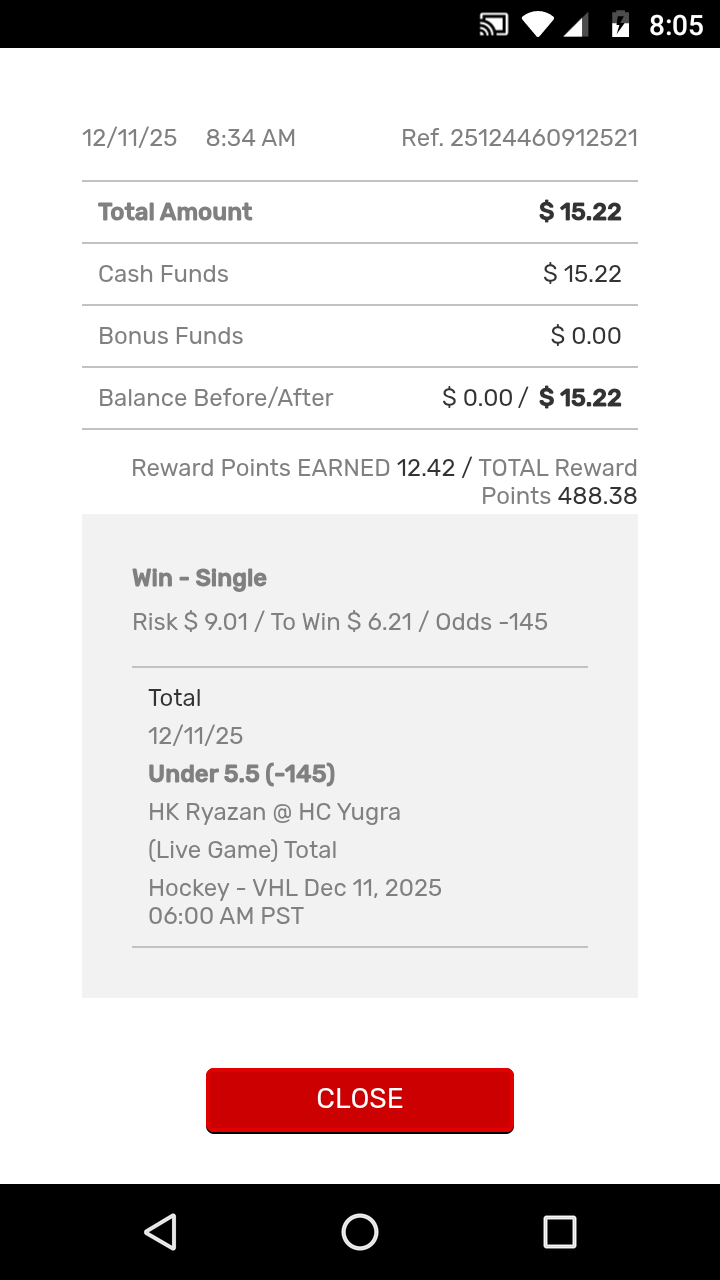
Task: Tap the red CLOSE button
Action: (x=360, y=1099)
